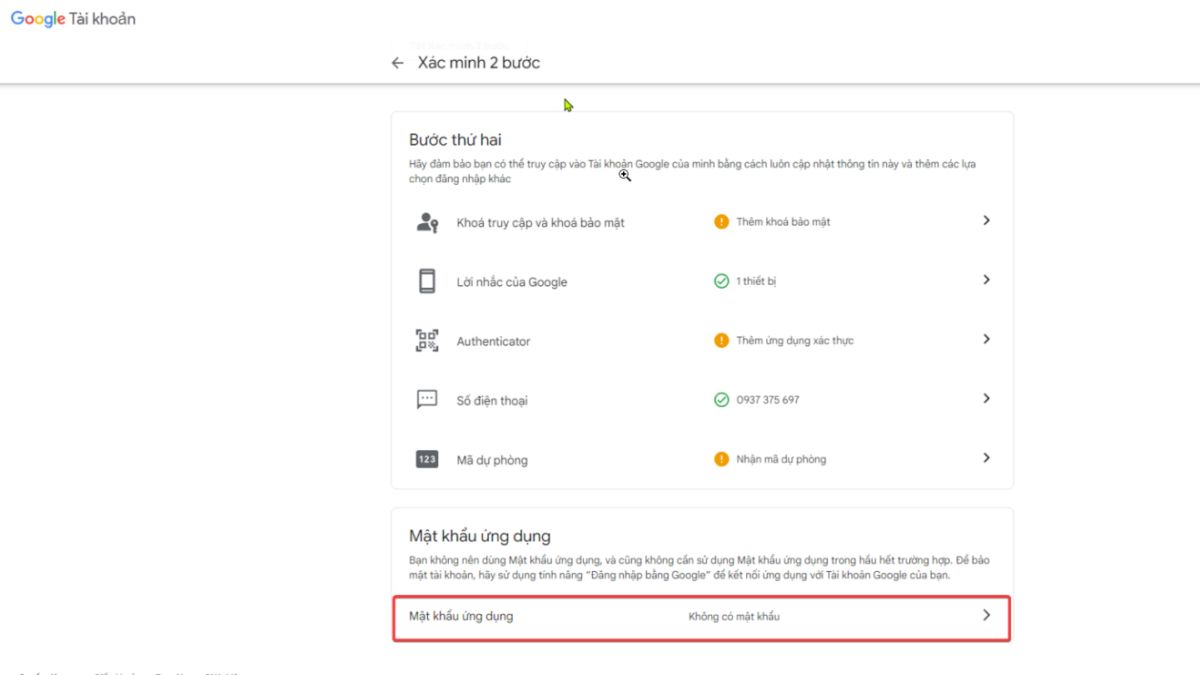Click the Không có mật khẩu status text
This screenshot has width=1200, height=675.
pyautogui.click(x=734, y=616)
